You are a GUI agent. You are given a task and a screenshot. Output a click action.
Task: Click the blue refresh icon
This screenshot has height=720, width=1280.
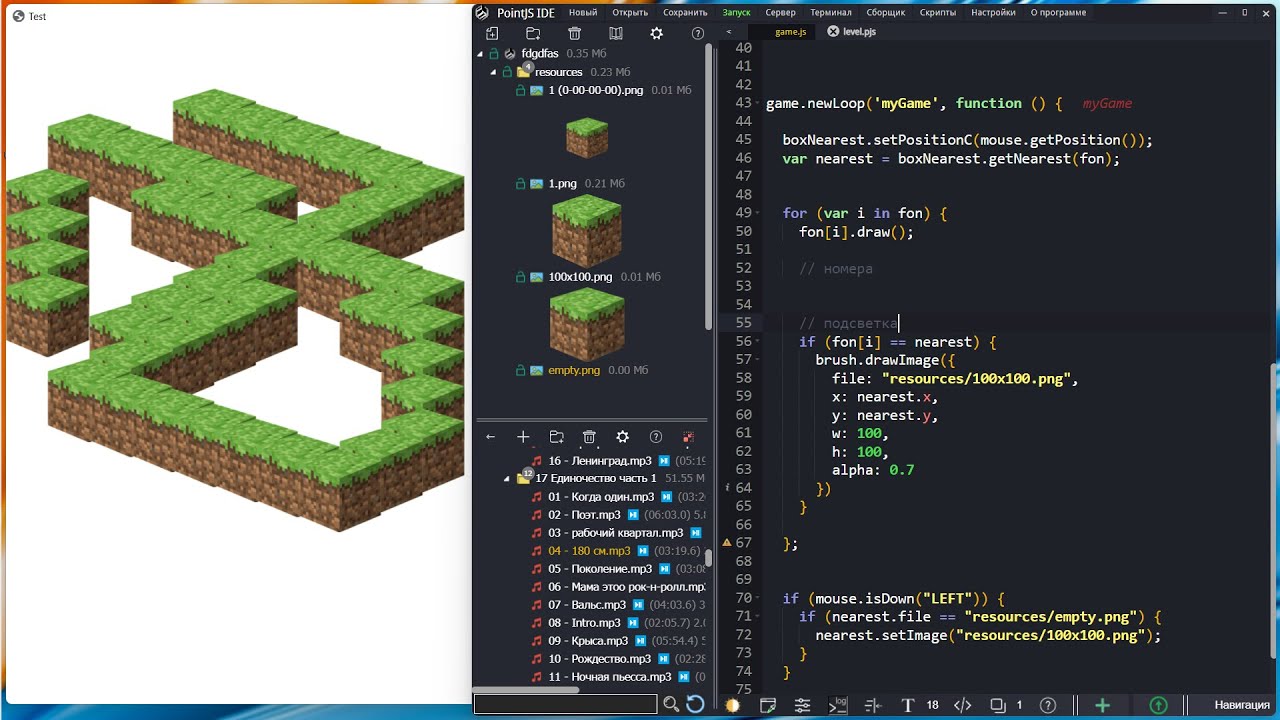695,705
